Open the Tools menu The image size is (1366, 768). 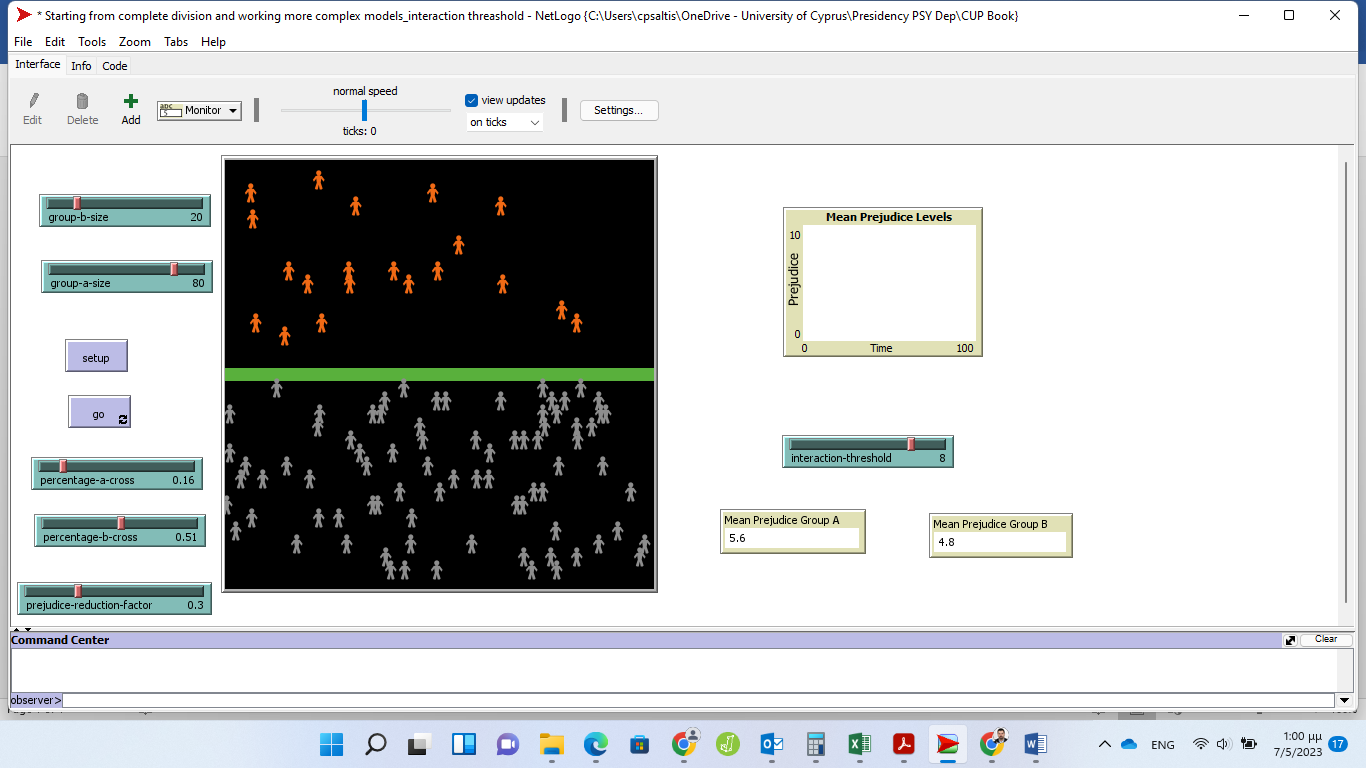(92, 42)
